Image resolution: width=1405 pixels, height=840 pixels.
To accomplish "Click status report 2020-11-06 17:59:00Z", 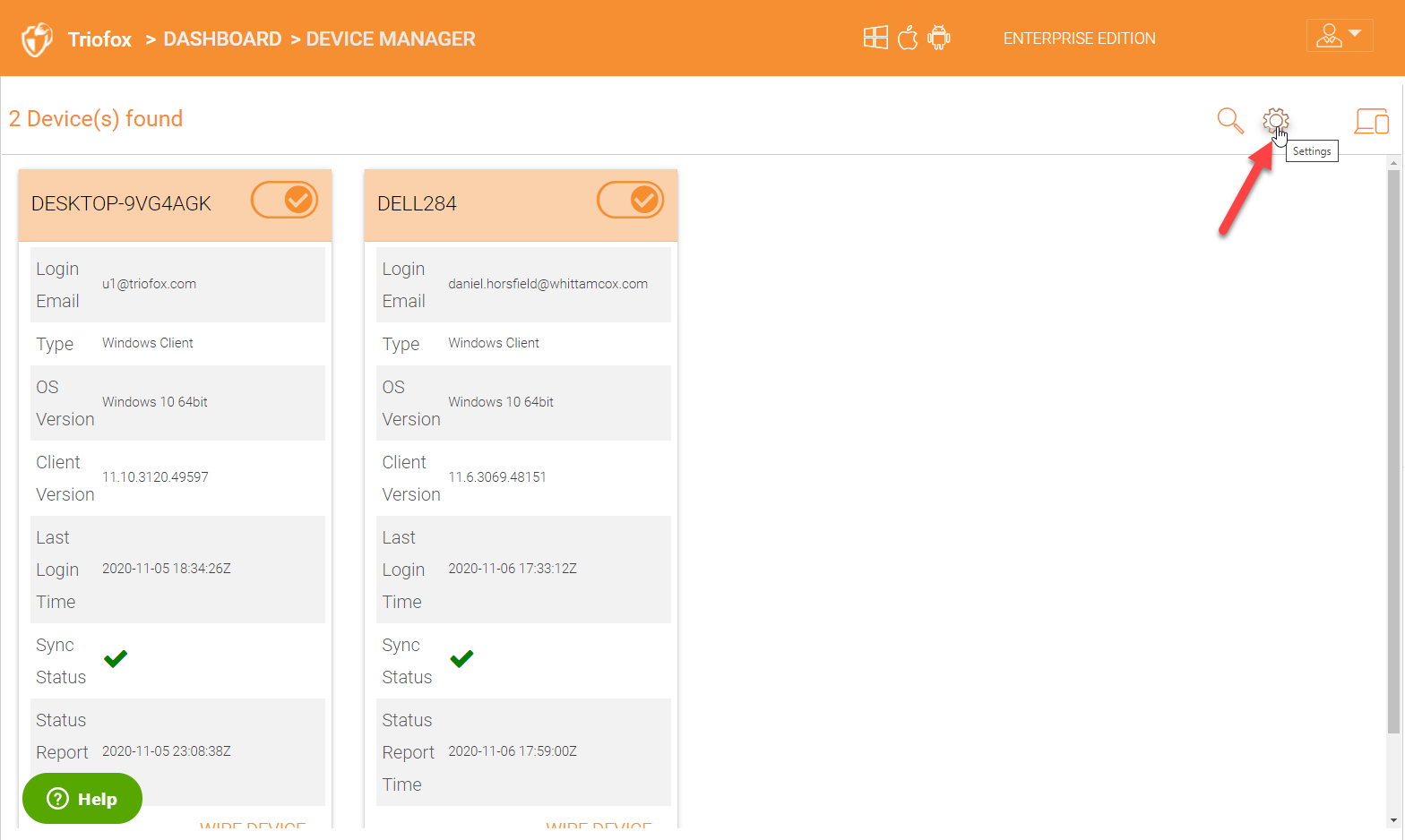I will coord(513,751).
